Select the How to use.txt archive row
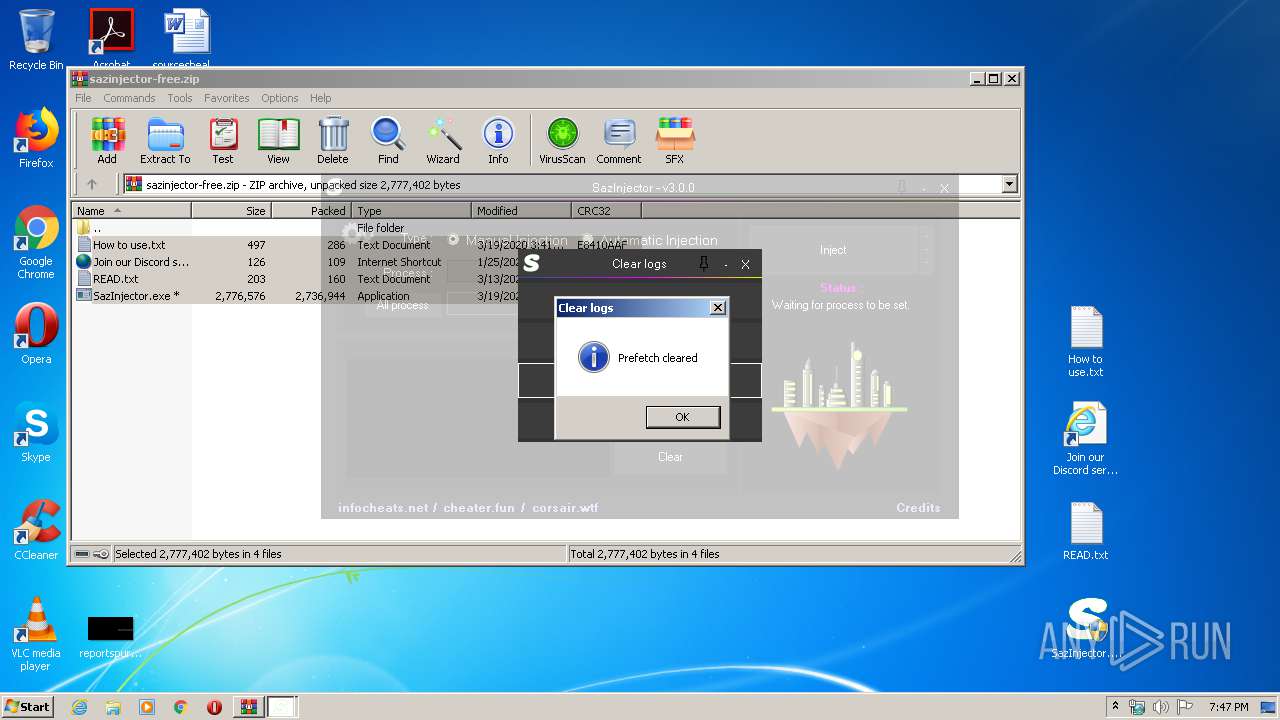 (x=358, y=245)
